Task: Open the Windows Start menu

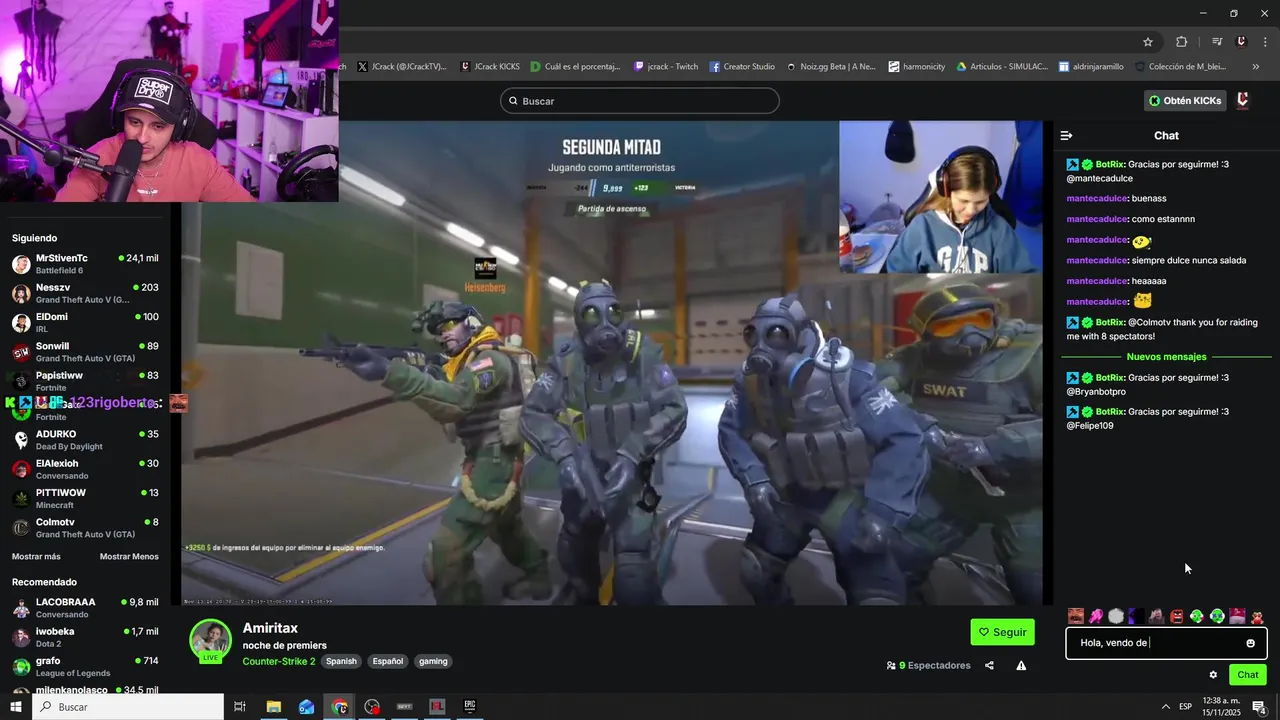Action: tap(14, 707)
